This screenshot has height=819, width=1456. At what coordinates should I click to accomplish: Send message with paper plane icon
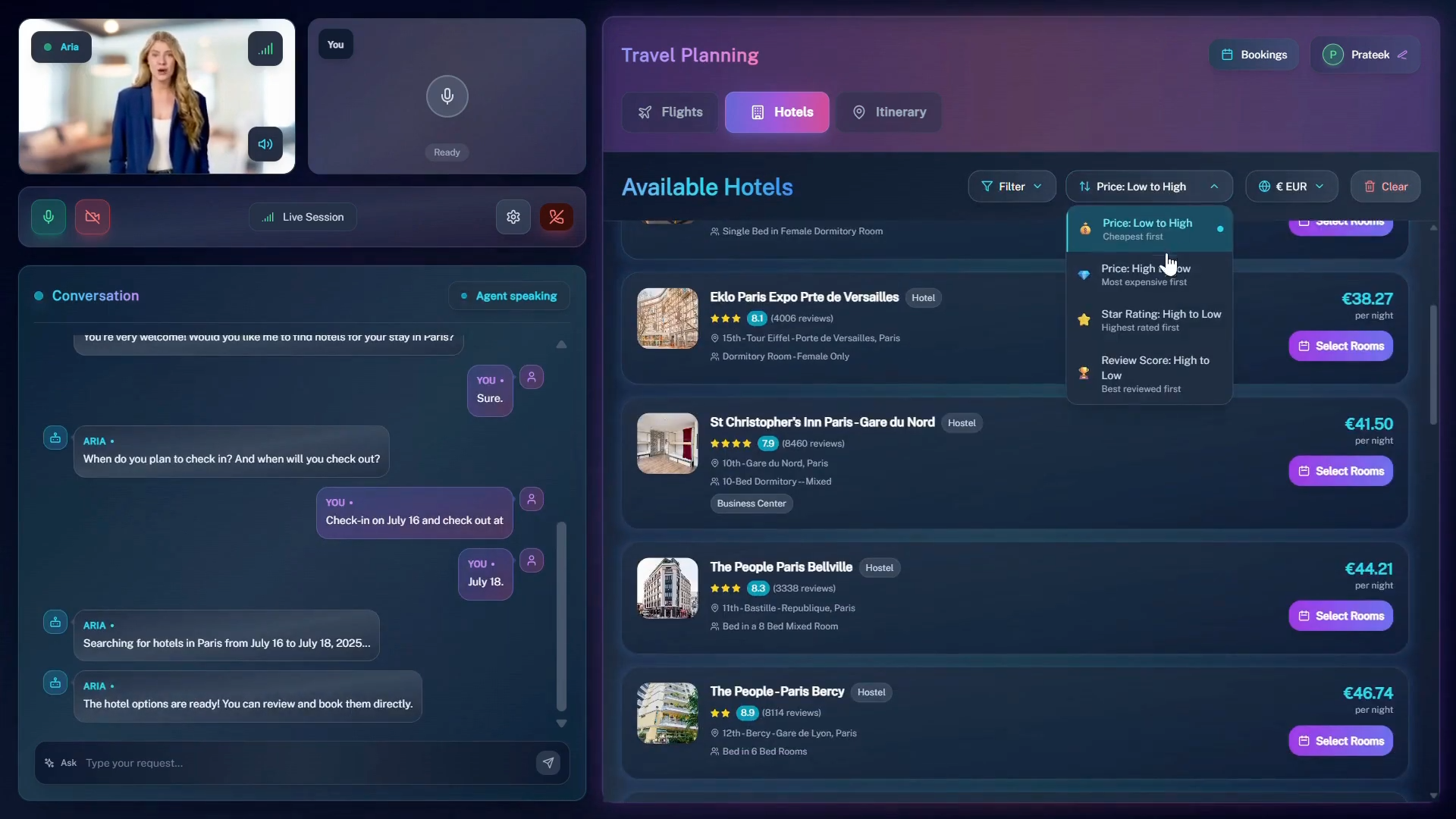coord(548,763)
